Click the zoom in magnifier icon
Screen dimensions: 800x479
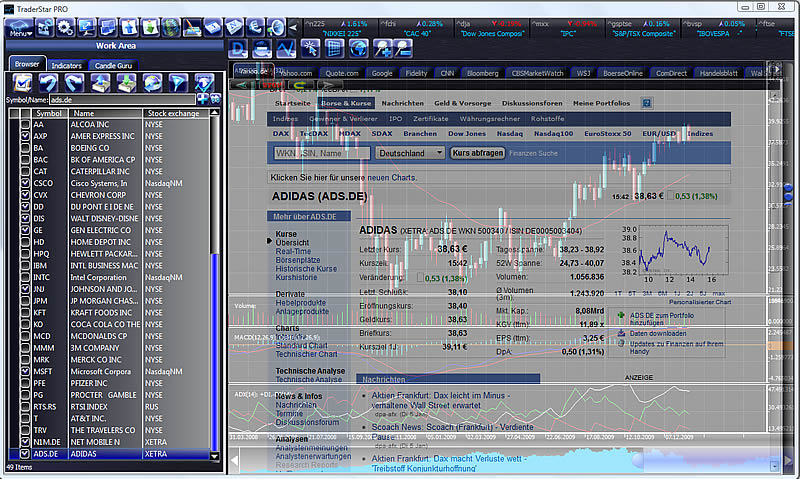pos(383,49)
